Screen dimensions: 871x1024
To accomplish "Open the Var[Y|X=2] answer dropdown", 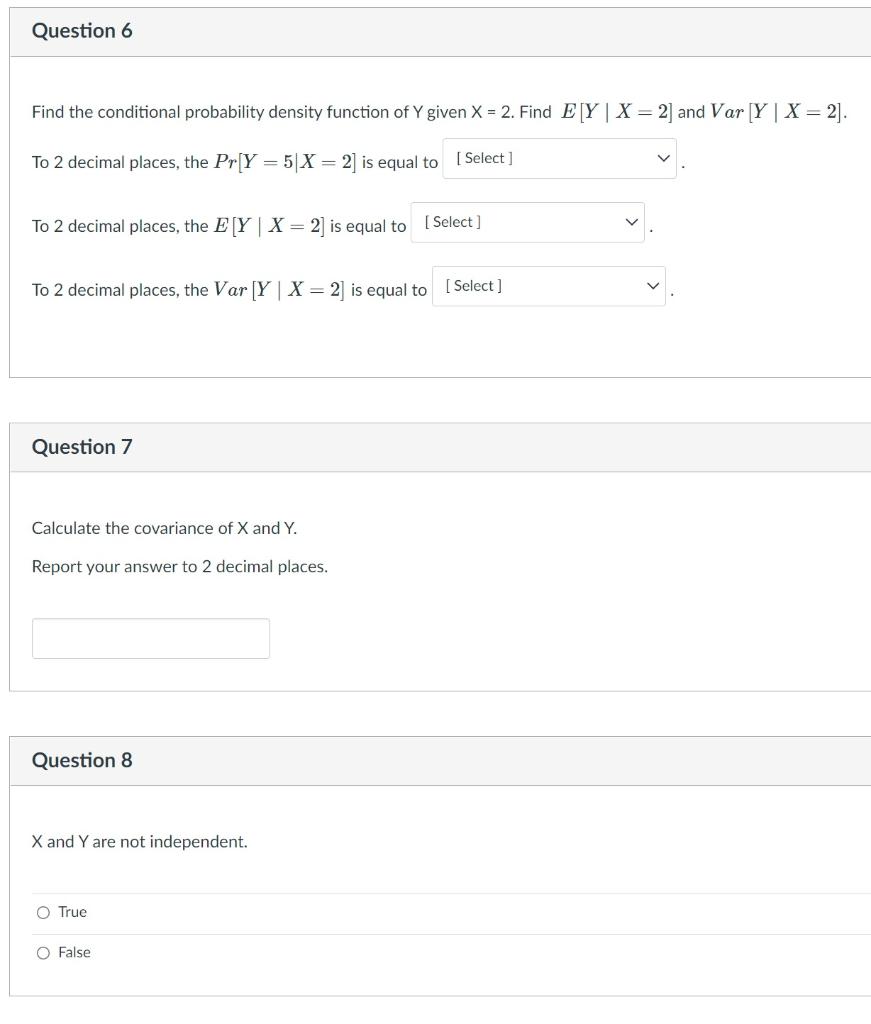I will [548, 286].
